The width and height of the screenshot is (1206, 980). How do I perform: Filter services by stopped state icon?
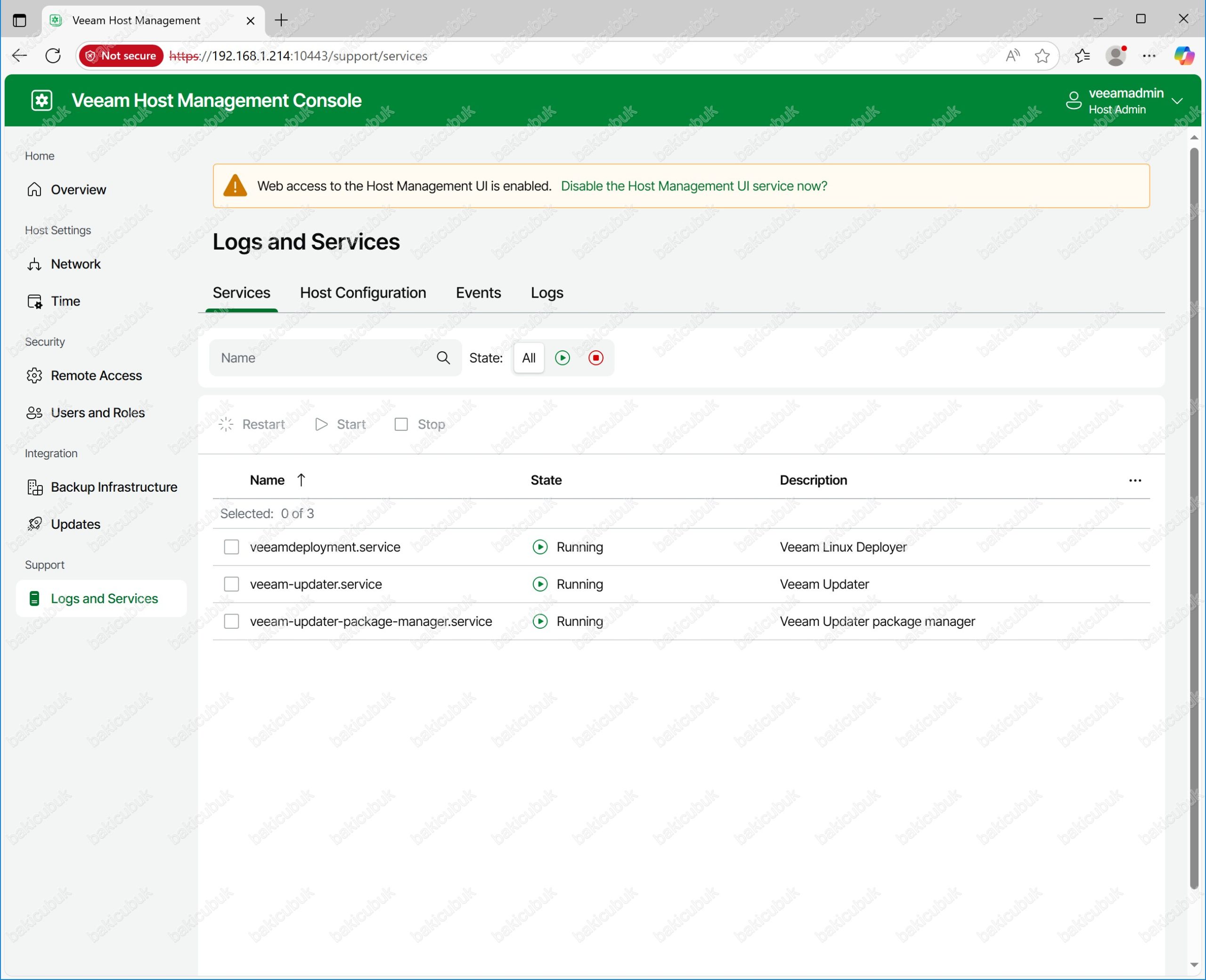pyautogui.click(x=595, y=358)
